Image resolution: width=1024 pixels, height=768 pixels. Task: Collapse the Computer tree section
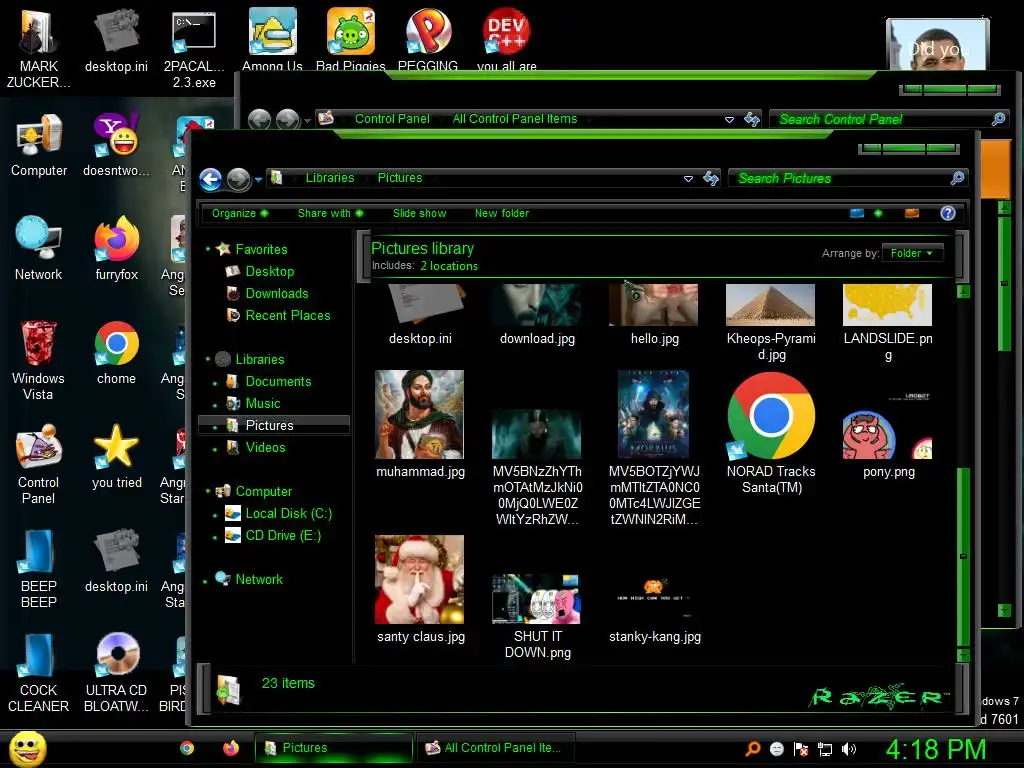pos(208,491)
